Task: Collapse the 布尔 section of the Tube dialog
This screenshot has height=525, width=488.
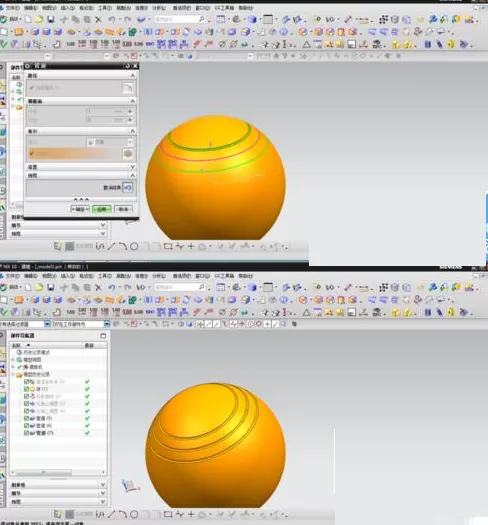Action: [x=132, y=131]
